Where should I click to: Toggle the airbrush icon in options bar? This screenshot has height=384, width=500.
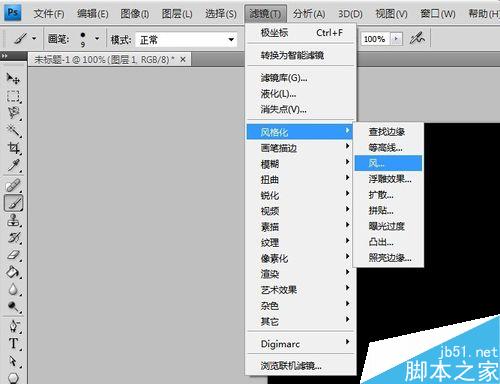tap(417, 39)
